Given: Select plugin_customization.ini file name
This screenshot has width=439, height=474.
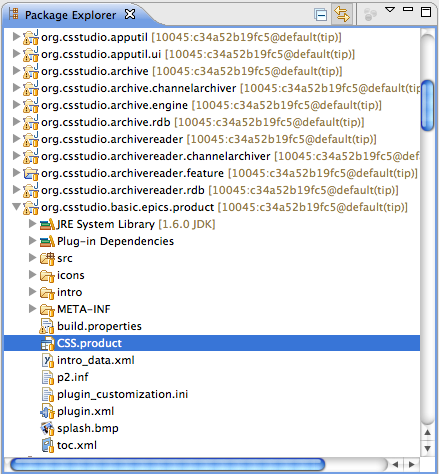Looking at the screenshot, I should (x=122, y=394).
